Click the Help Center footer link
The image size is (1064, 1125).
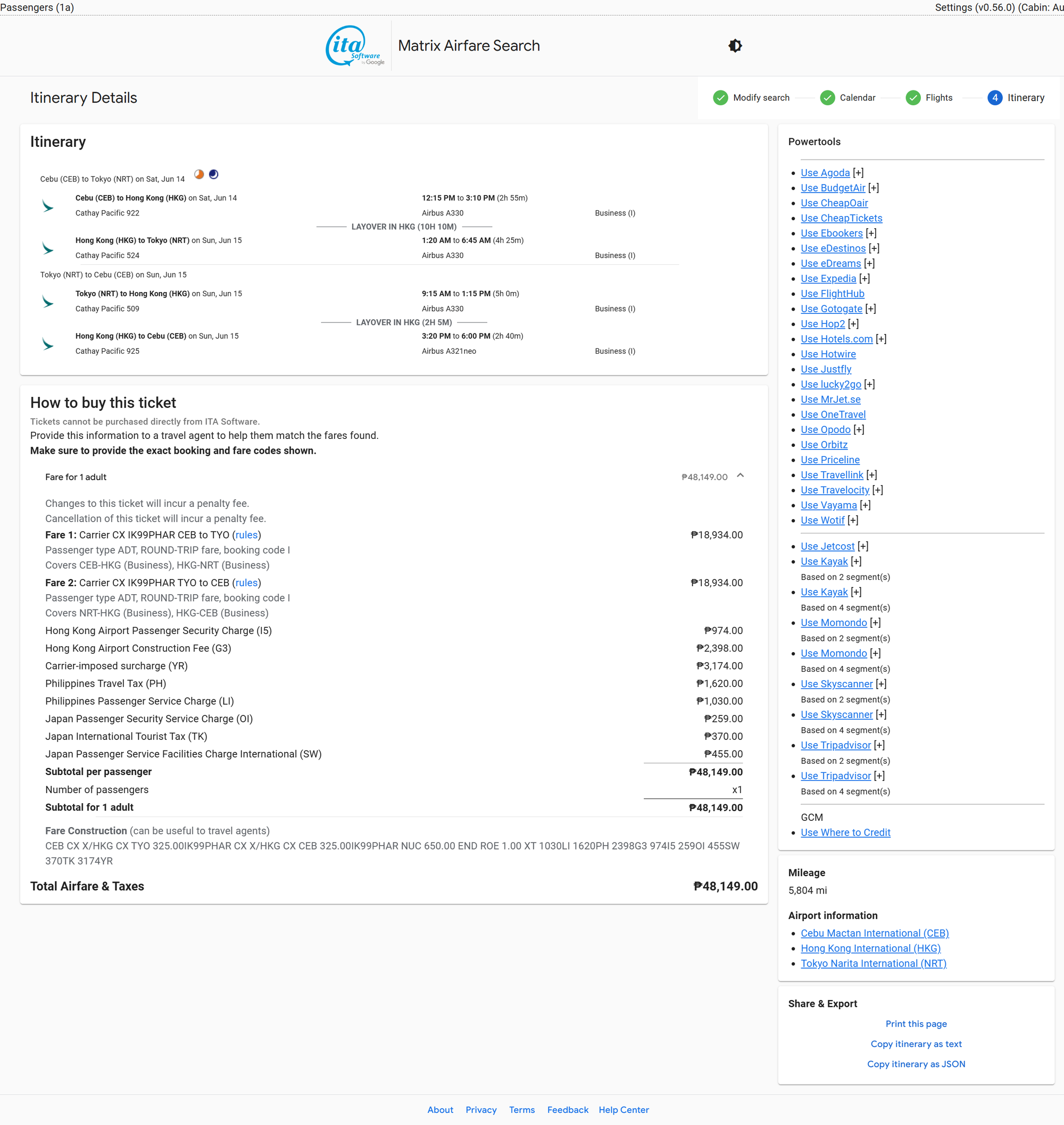point(624,1110)
